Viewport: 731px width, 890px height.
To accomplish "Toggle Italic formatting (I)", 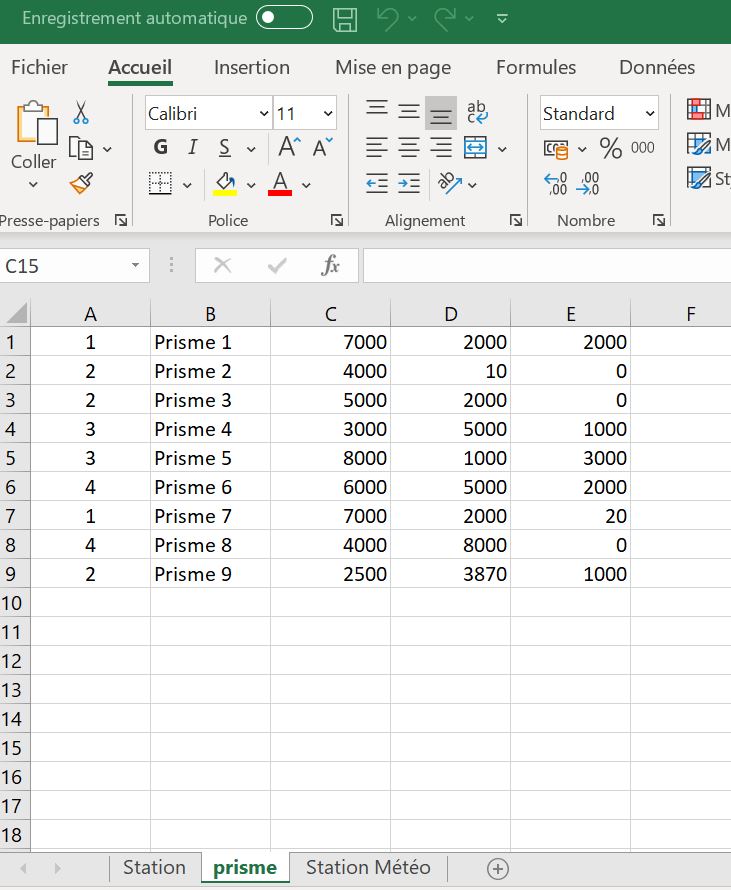I will 192,148.
